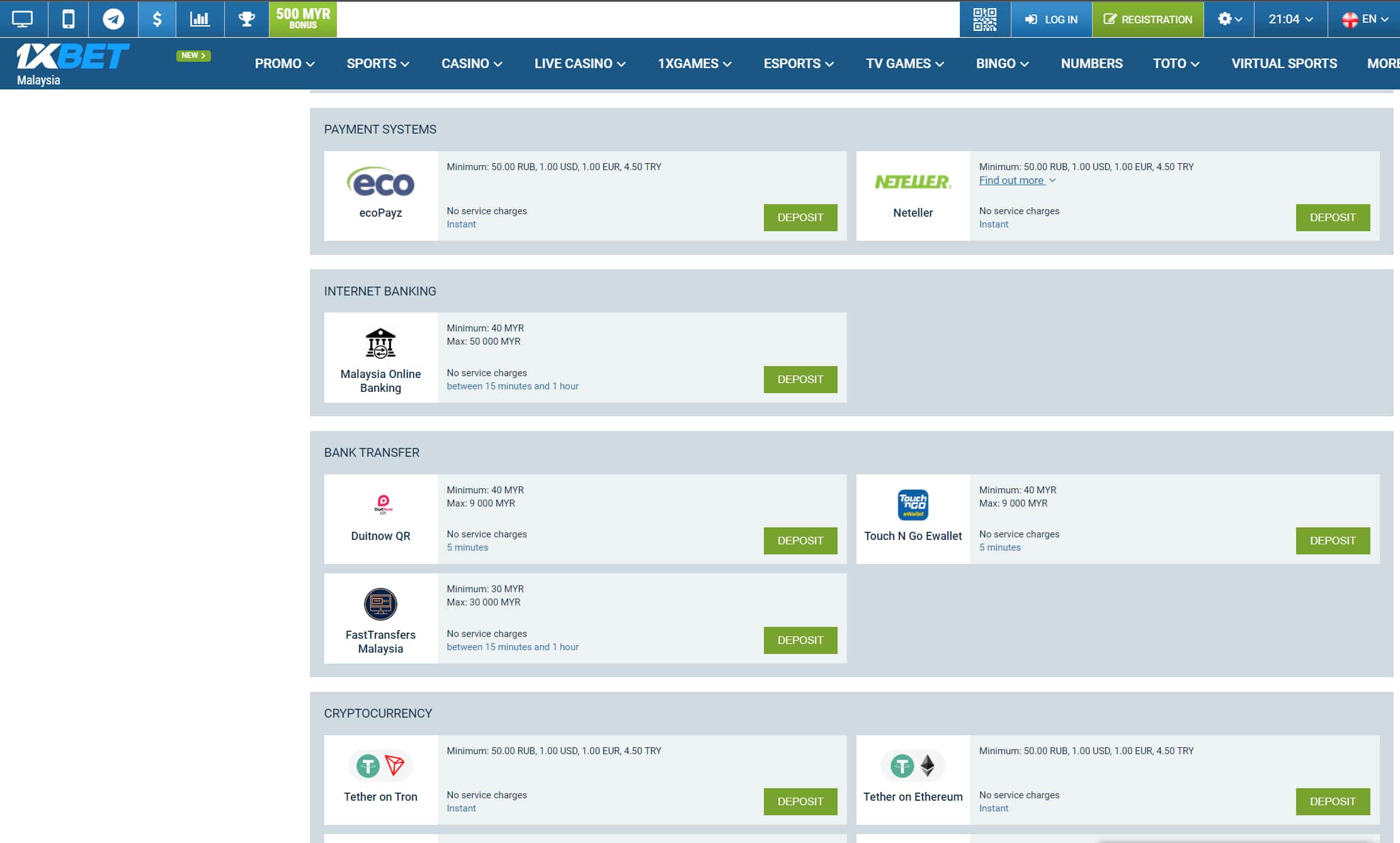Open the EN language dropdown
The height and width of the screenshot is (843, 1400).
tap(1364, 19)
